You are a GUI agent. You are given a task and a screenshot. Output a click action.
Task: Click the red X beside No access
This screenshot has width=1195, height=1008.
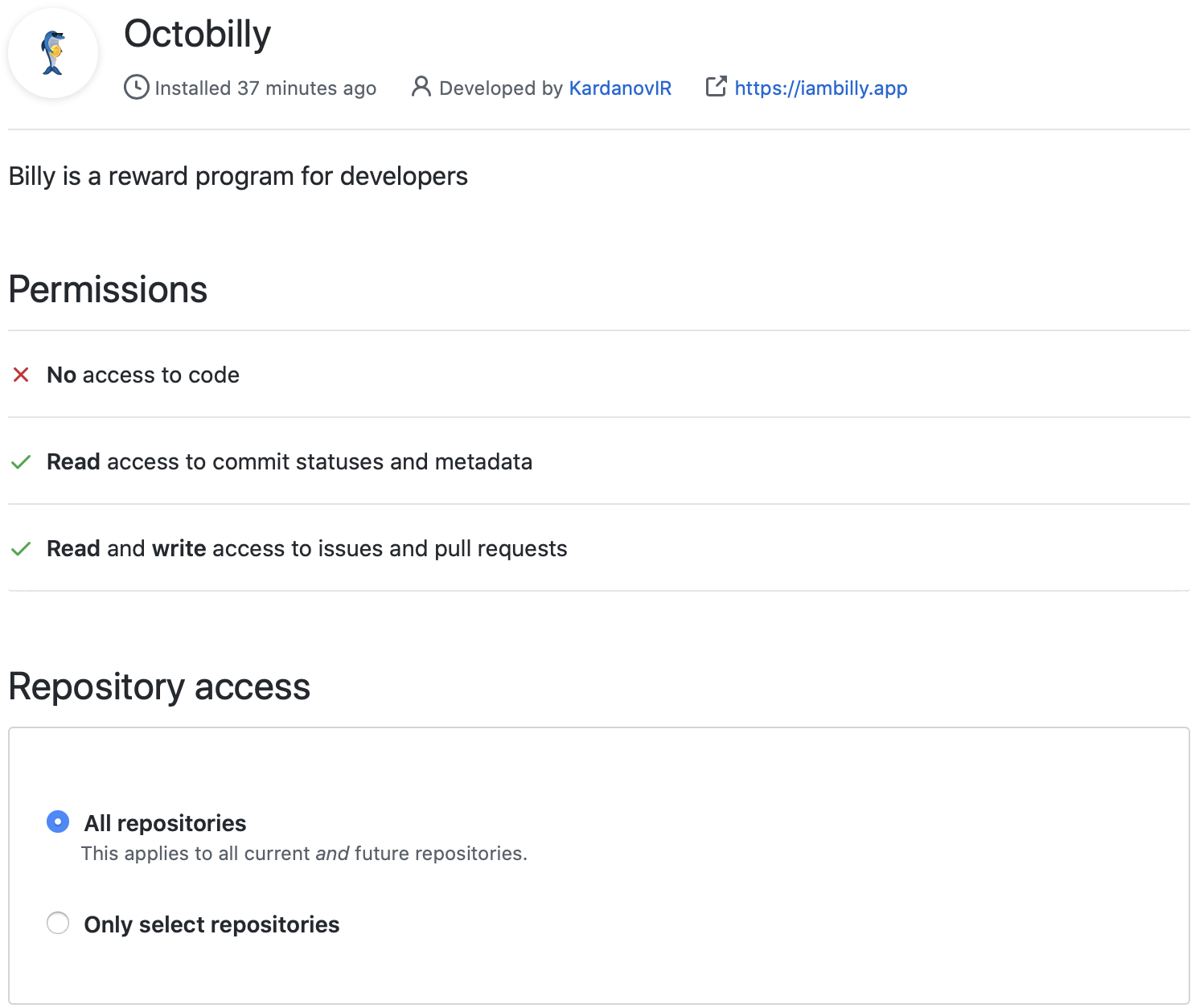21,375
